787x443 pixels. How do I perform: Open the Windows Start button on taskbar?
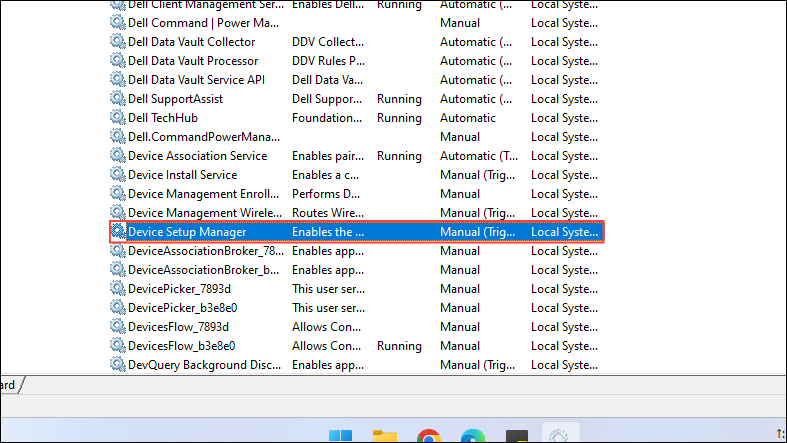coord(340,435)
